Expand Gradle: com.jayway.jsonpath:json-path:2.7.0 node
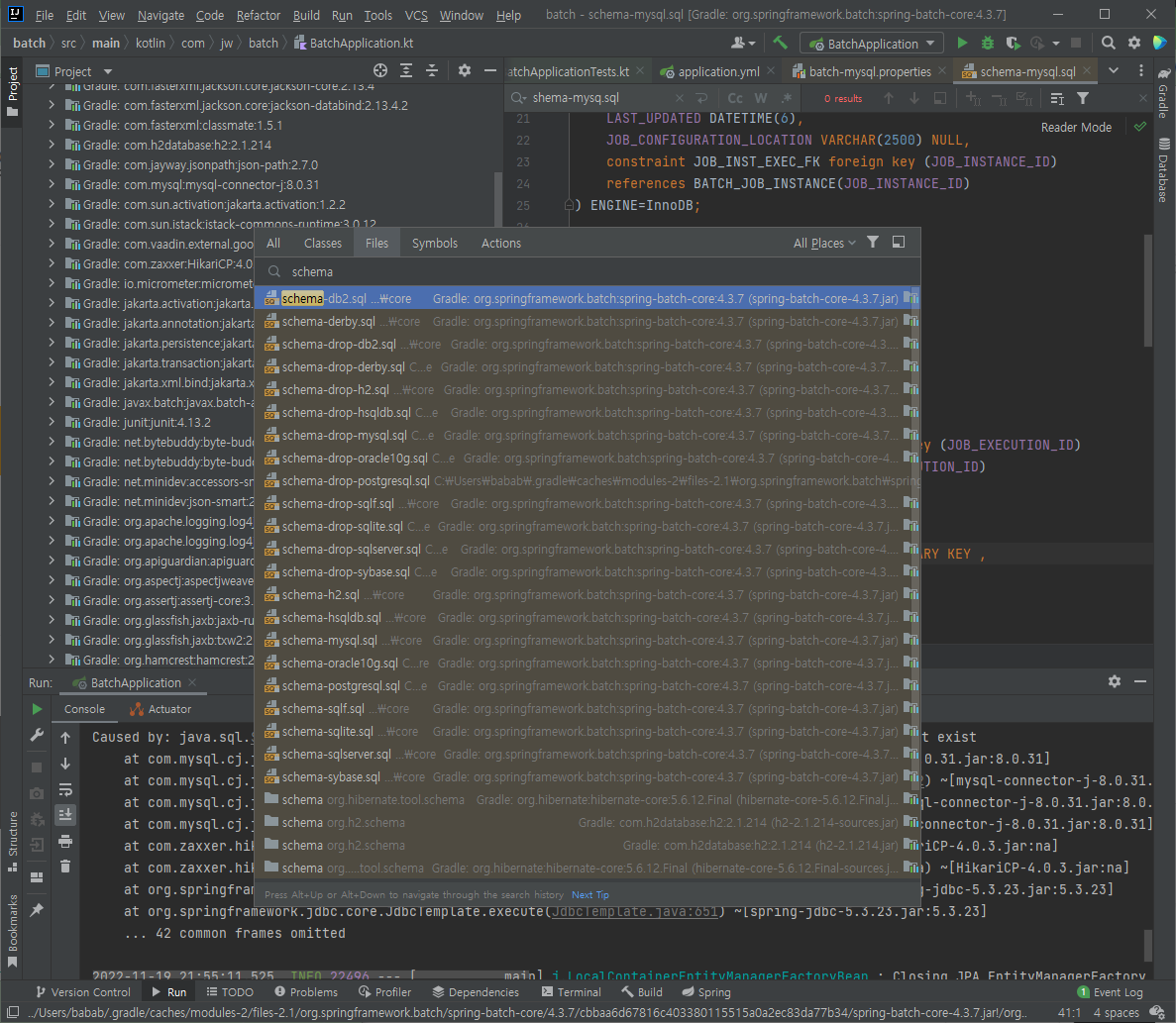1176x1023 pixels. (x=51, y=164)
